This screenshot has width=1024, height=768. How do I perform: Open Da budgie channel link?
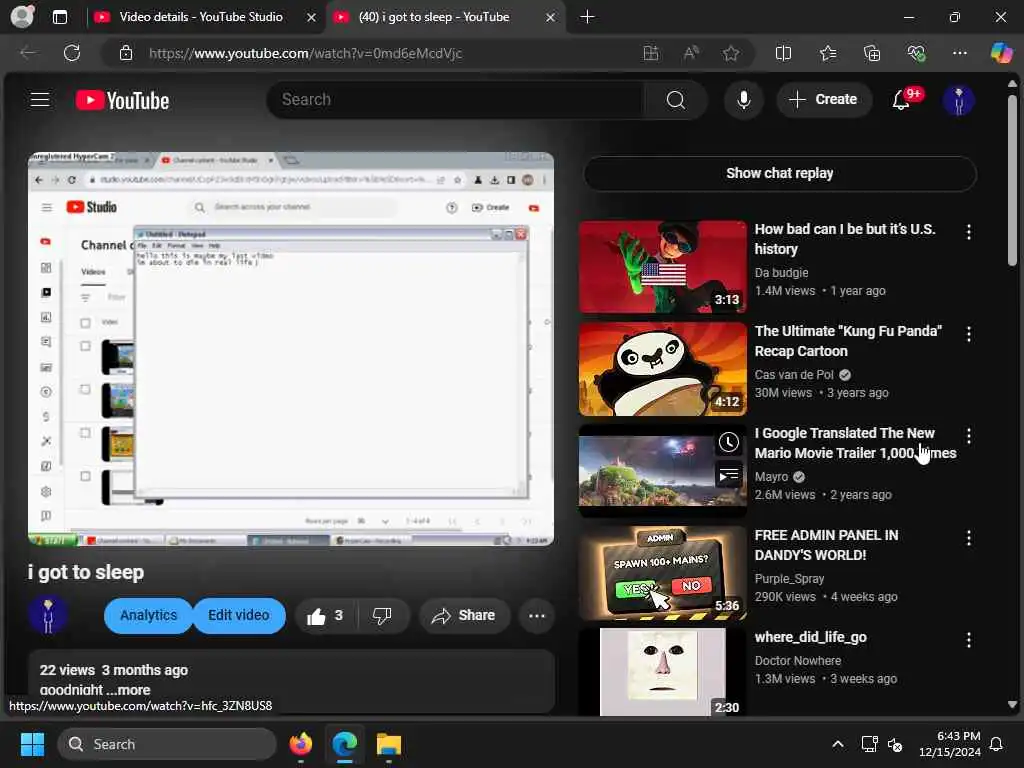pos(781,272)
